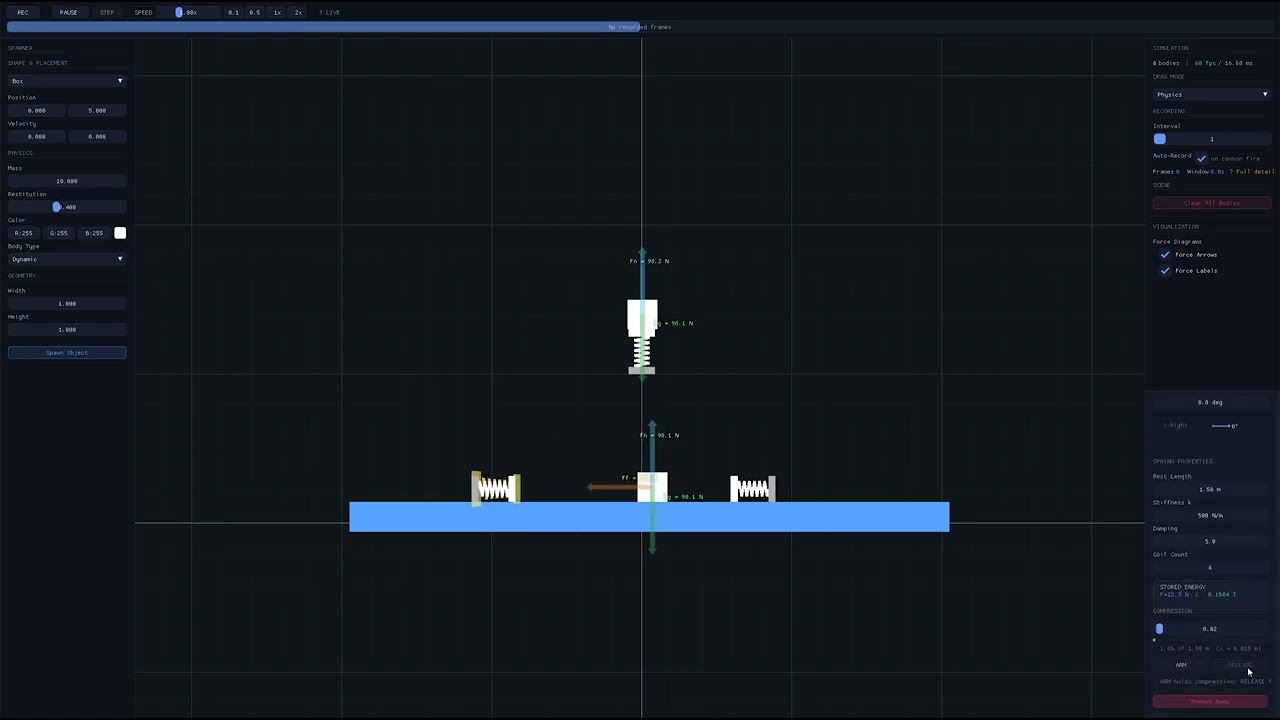Select the yellow-capped spring on platform left

pos(496,488)
